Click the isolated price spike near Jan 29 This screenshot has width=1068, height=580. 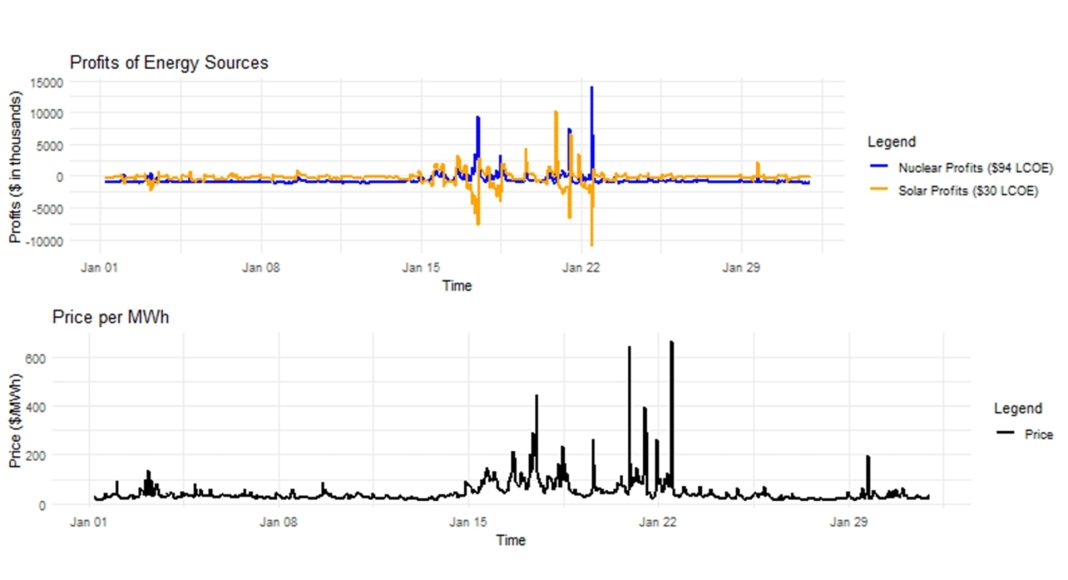(x=868, y=458)
